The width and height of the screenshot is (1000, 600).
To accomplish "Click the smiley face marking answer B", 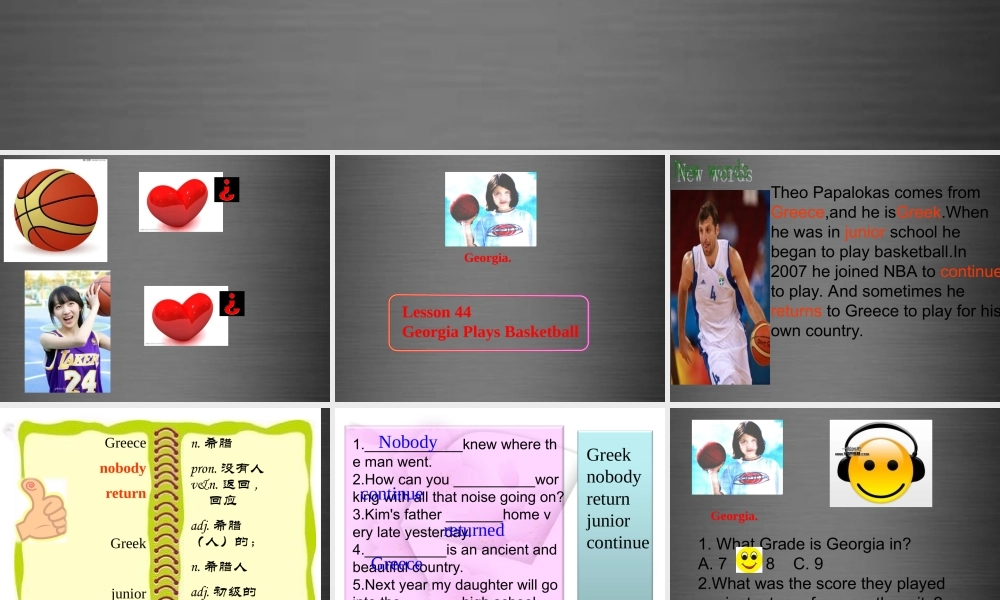I will point(749,560).
